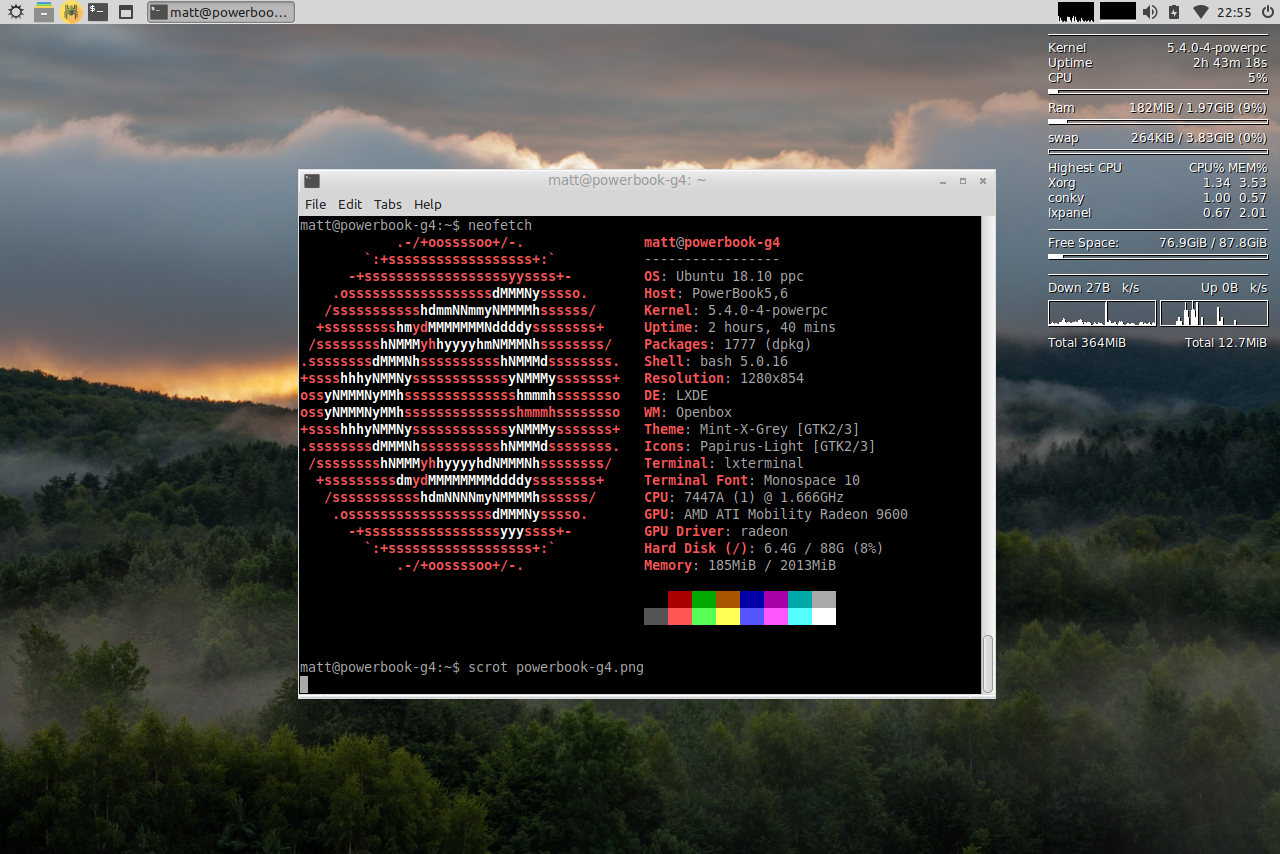Image resolution: width=1280 pixels, height=854 pixels.
Task: Open the Tabs menu in lxterminal
Action: (x=388, y=204)
